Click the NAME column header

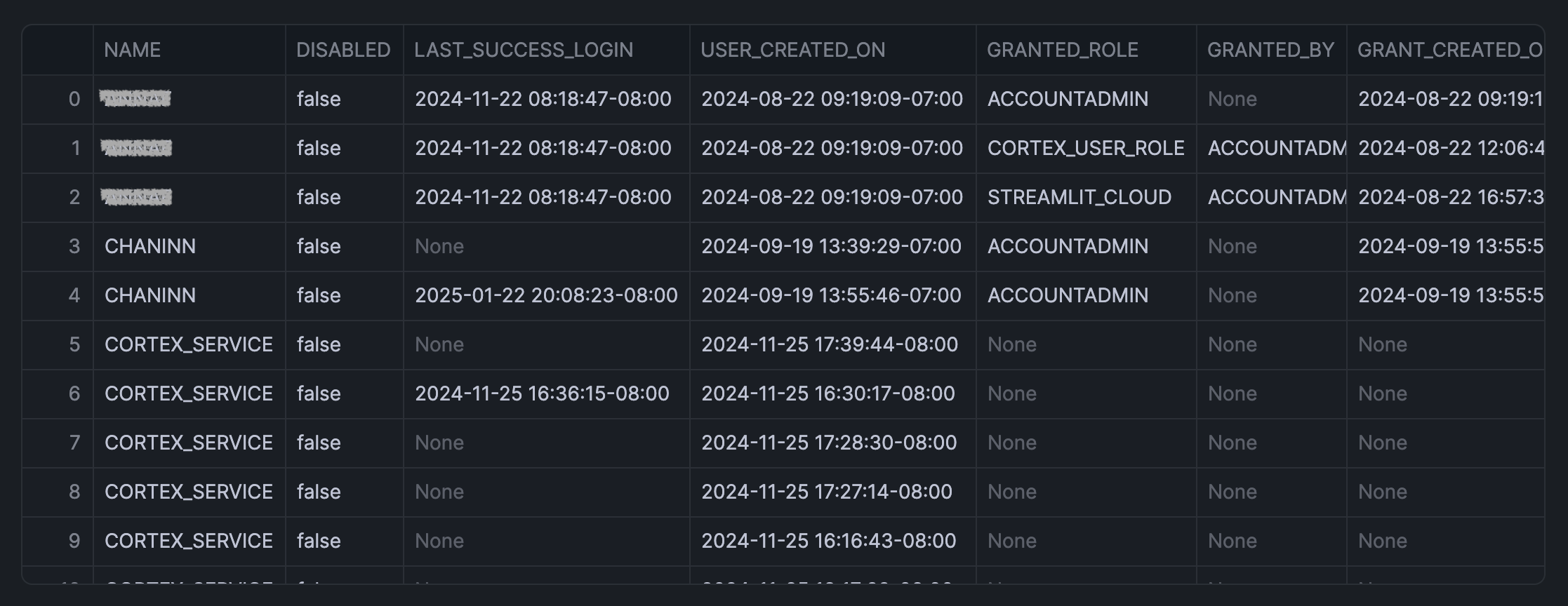[133, 50]
